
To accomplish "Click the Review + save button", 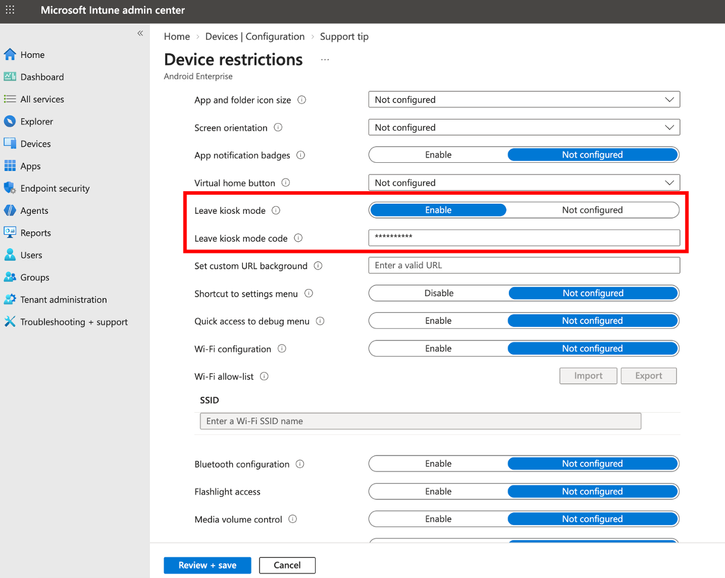I will click(207, 565).
